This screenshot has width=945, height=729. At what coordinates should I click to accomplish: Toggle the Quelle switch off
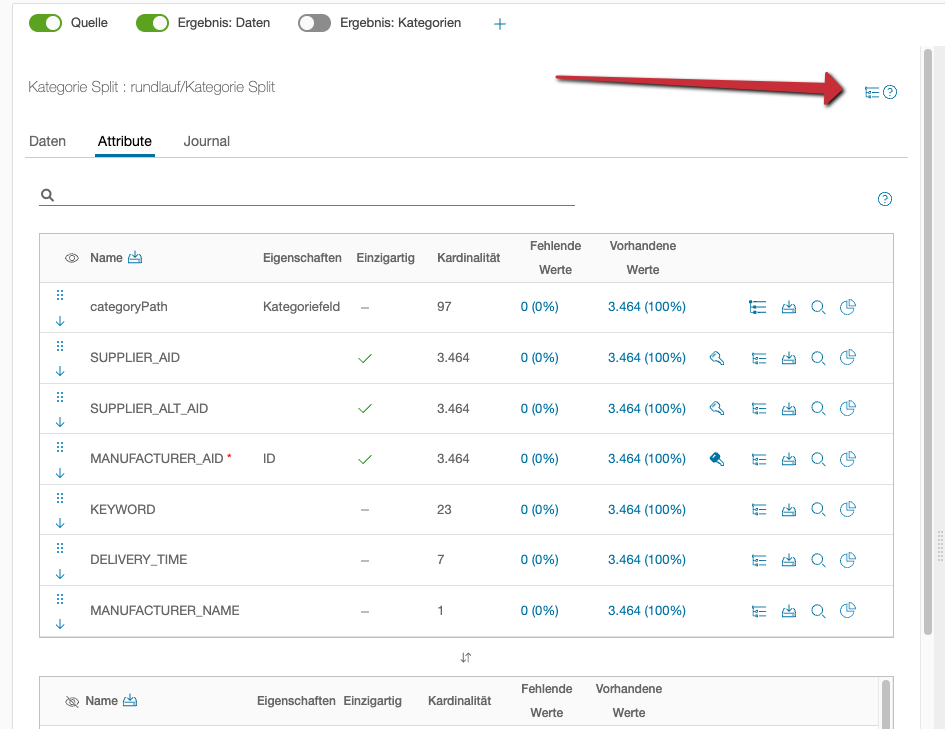coord(46,23)
